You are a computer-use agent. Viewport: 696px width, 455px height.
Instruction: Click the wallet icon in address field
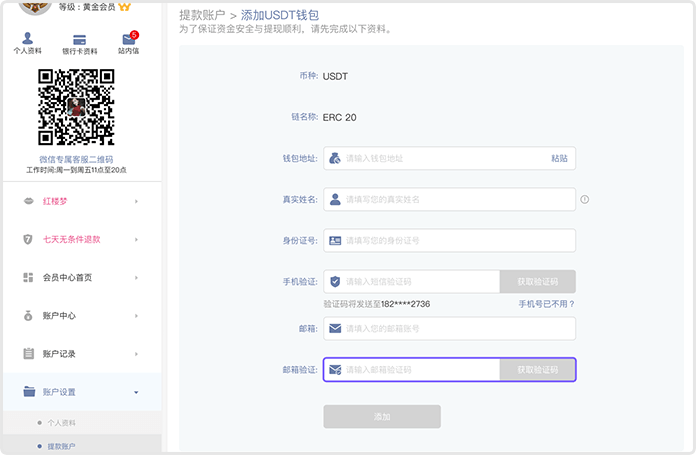335,158
